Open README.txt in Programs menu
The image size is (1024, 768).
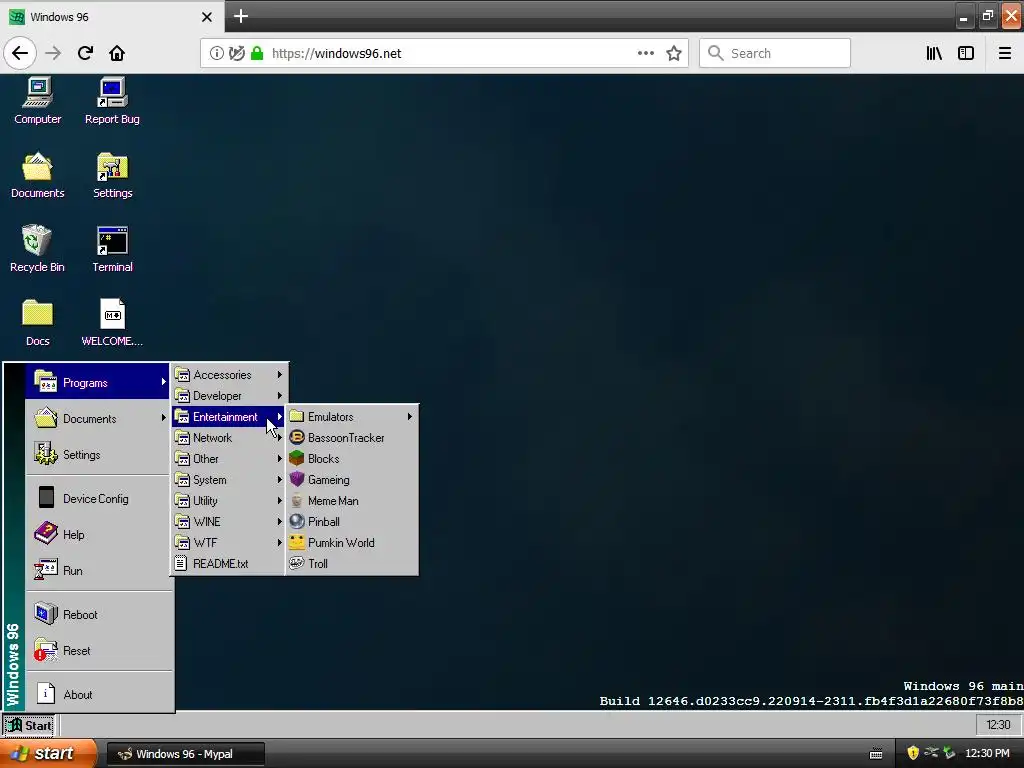coord(229,564)
